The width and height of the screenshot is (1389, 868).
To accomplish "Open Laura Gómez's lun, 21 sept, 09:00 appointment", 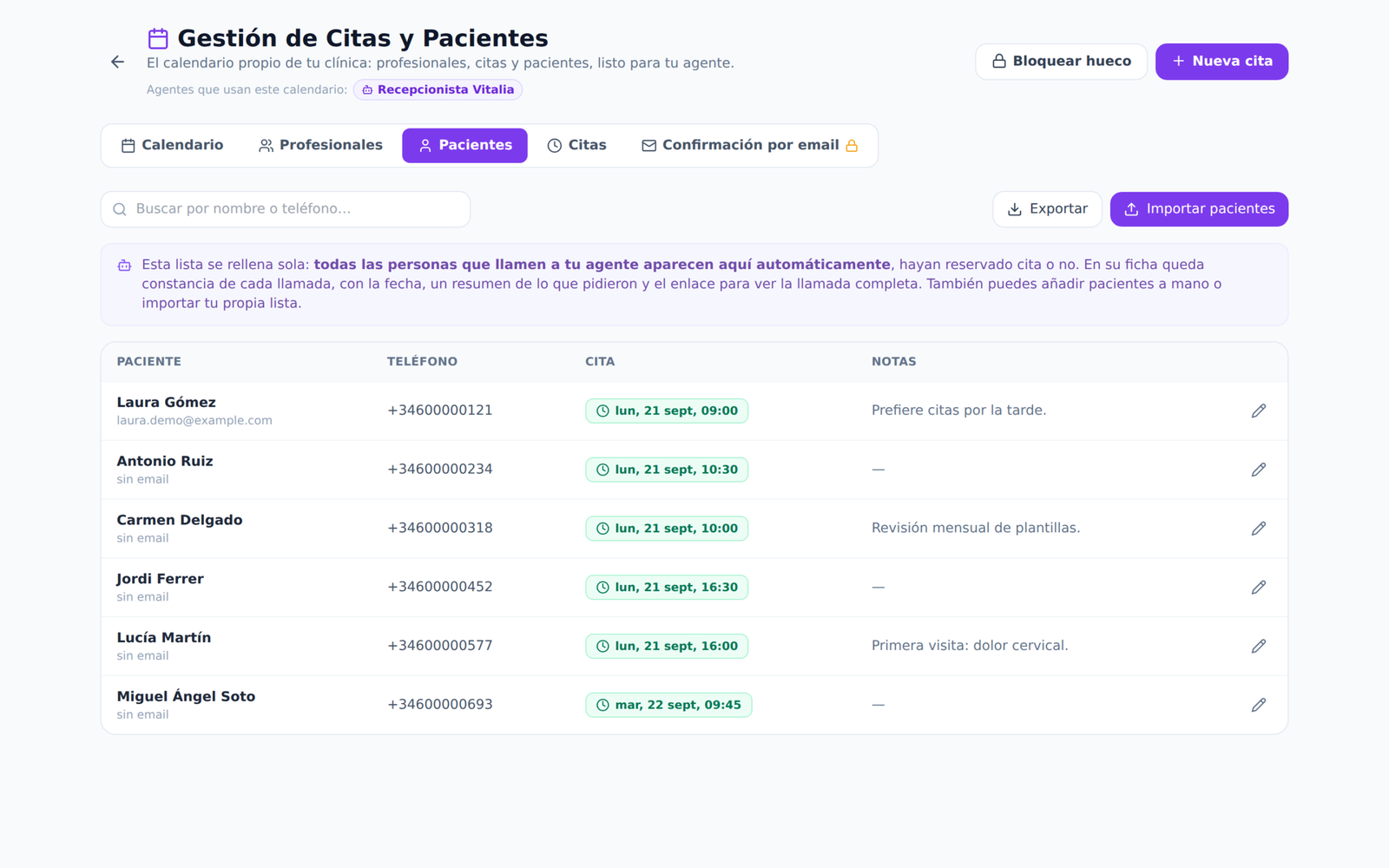I will pyautogui.click(x=667, y=411).
